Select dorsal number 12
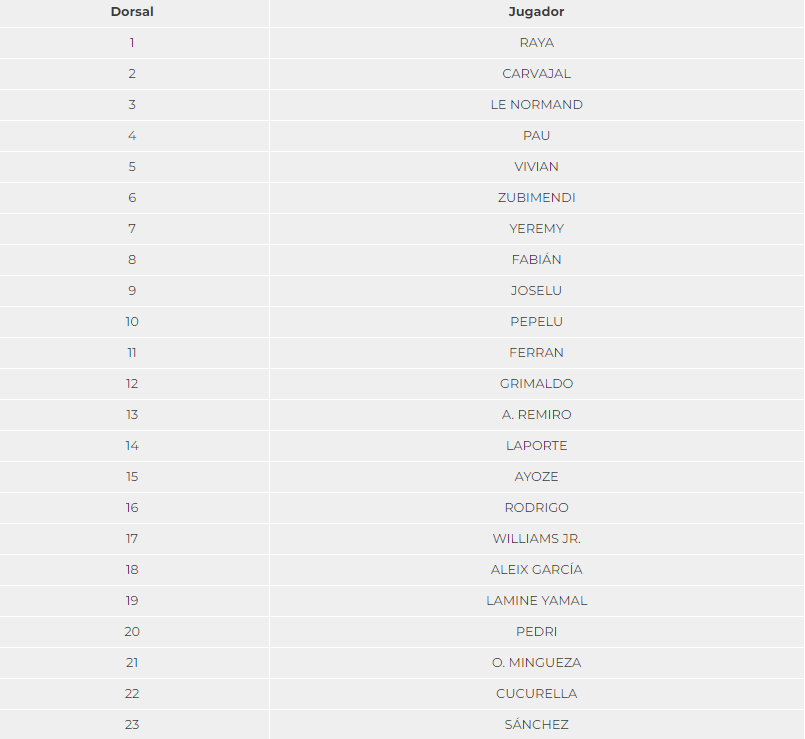The image size is (805, 739). click(132, 384)
